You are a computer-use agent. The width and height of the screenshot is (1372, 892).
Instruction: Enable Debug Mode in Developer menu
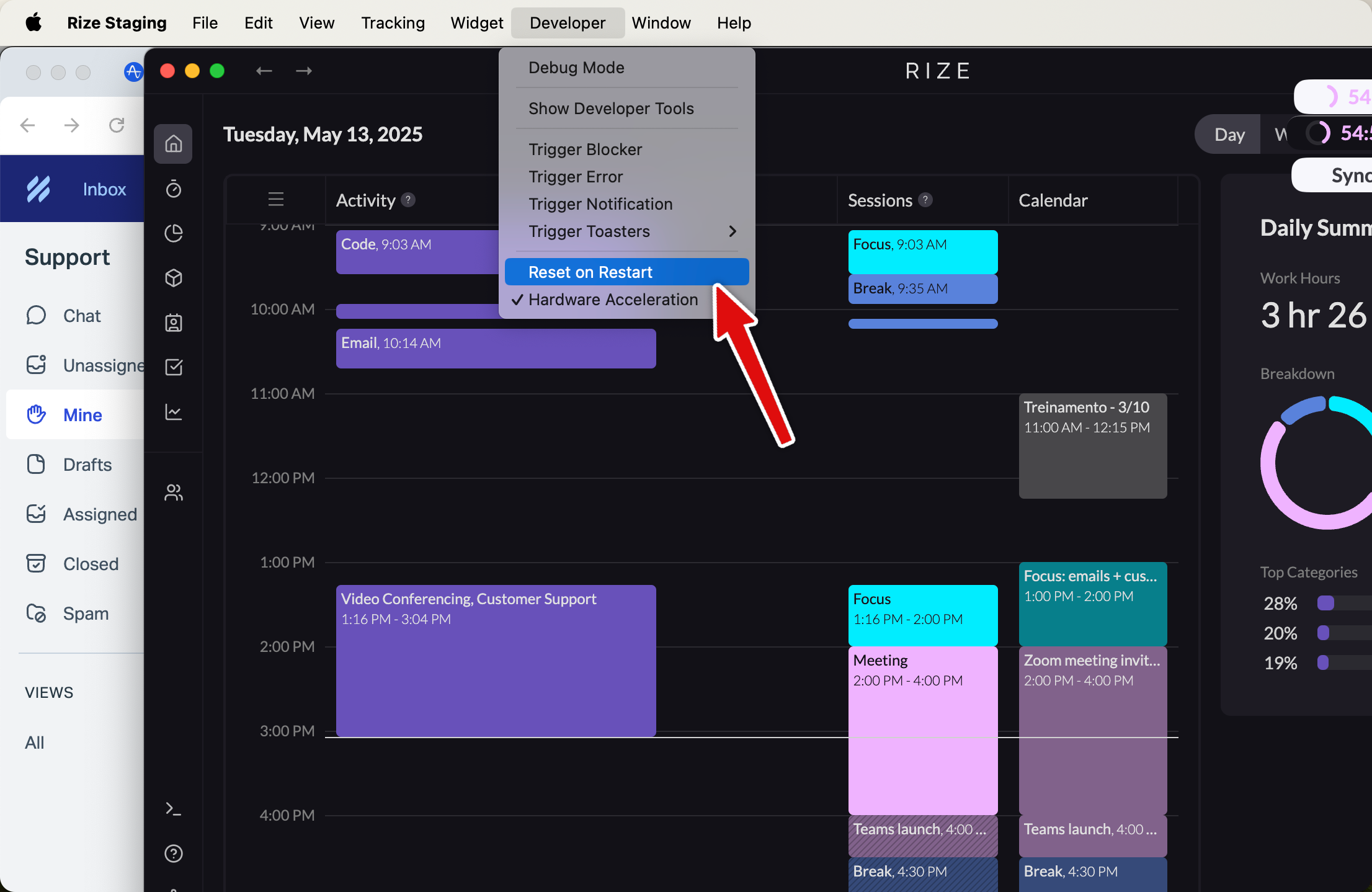pyautogui.click(x=576, y=68)
